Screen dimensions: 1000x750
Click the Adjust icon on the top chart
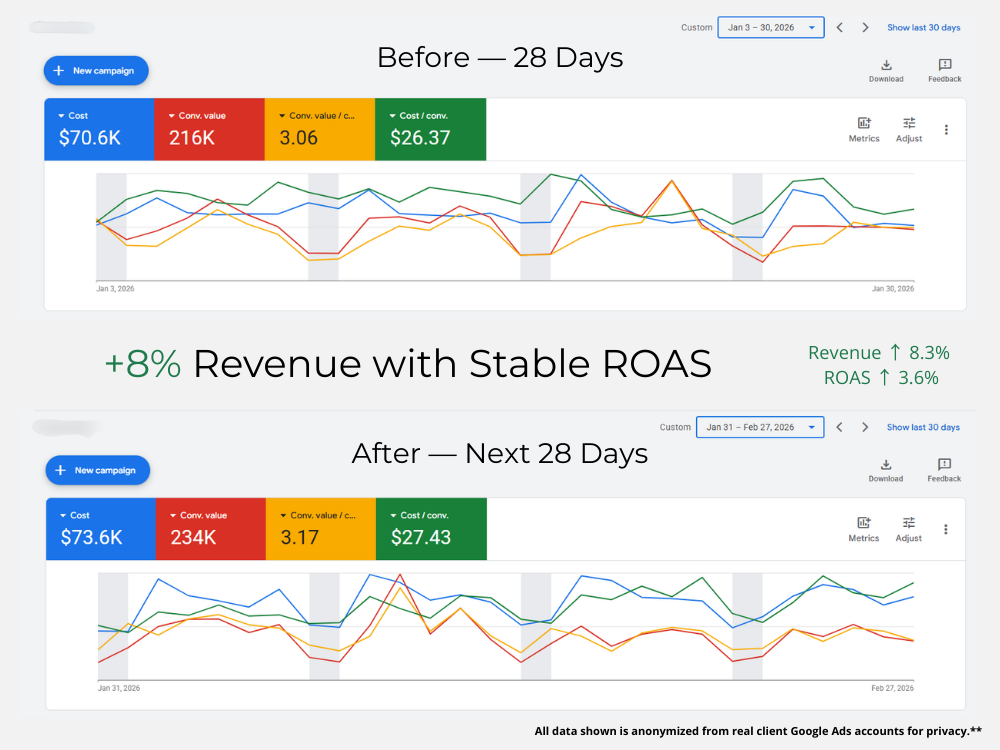click(909, 124)
